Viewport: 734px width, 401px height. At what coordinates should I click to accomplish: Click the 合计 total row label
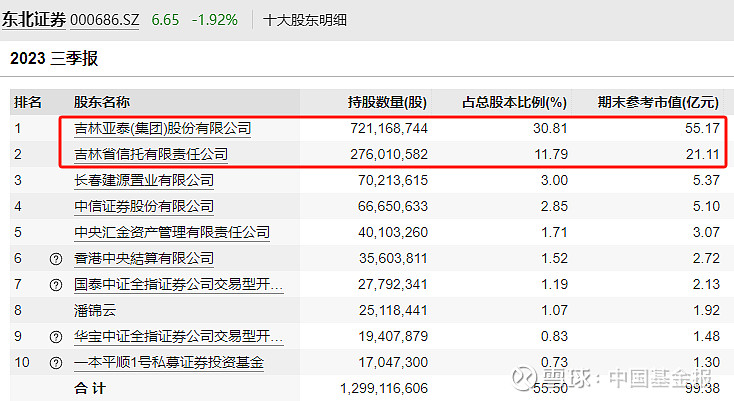[x=90, y=388]
